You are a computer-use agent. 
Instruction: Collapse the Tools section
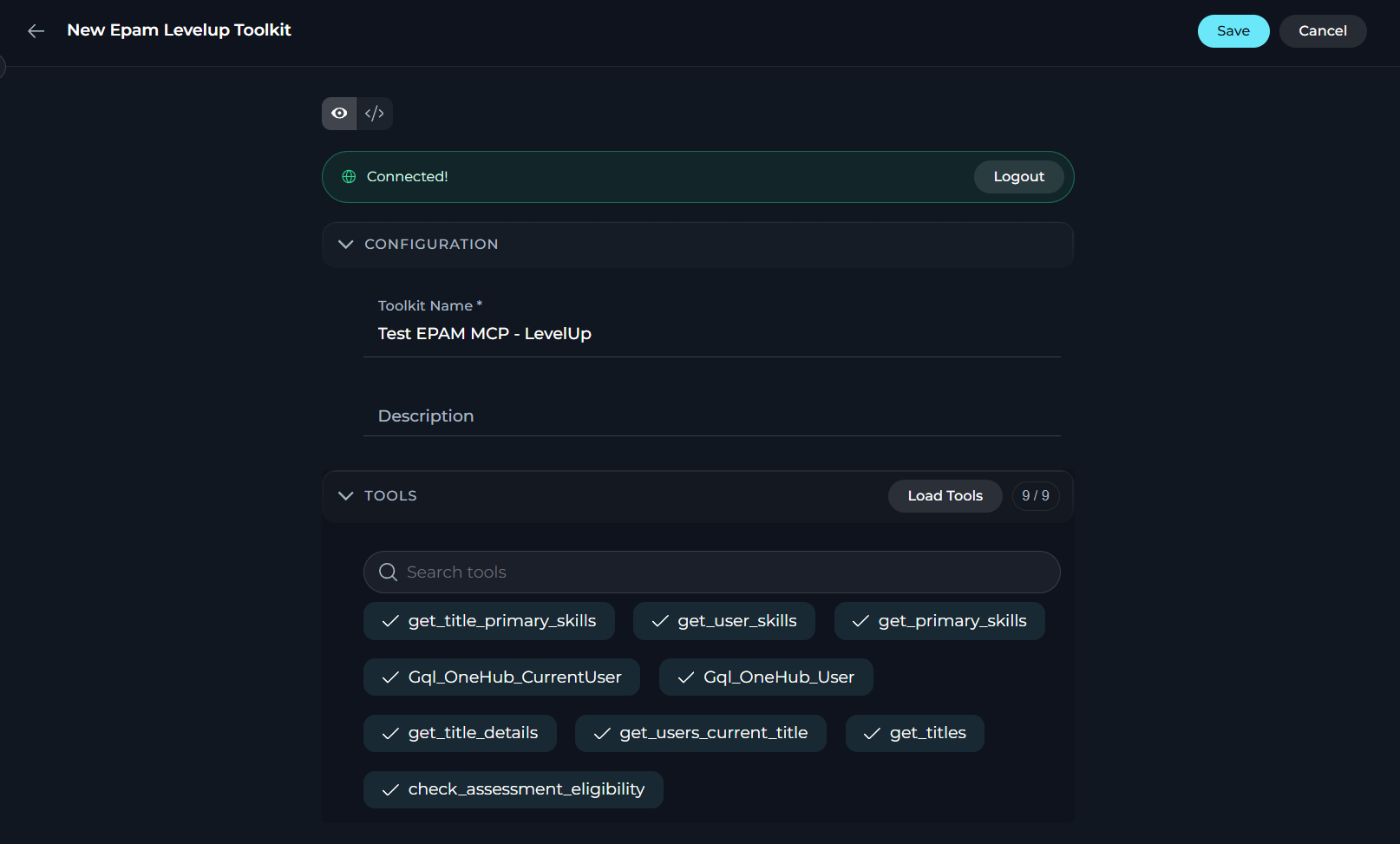click(x=345, y=496)
